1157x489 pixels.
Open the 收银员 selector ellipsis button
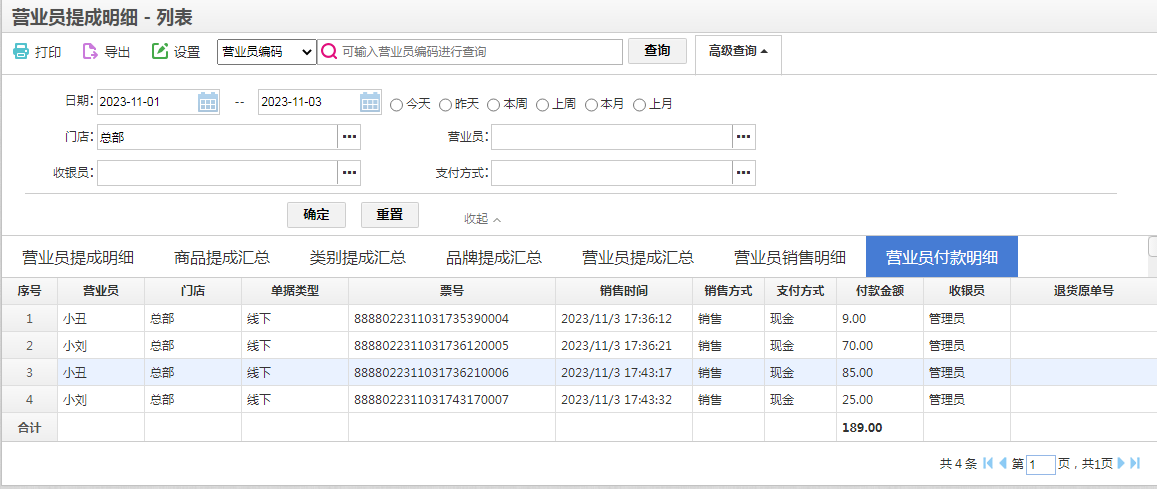(x=349, y=173)
